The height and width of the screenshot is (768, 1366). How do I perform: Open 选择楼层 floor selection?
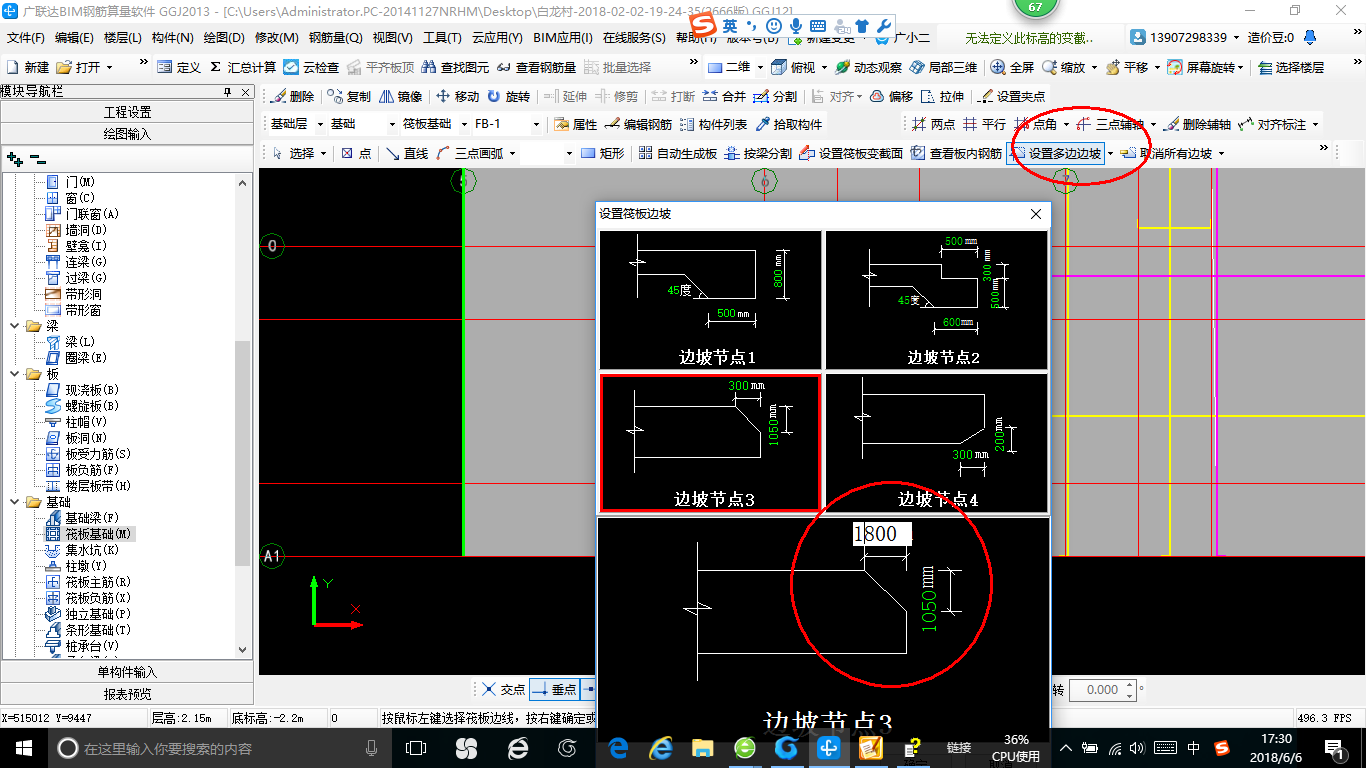1291,67
